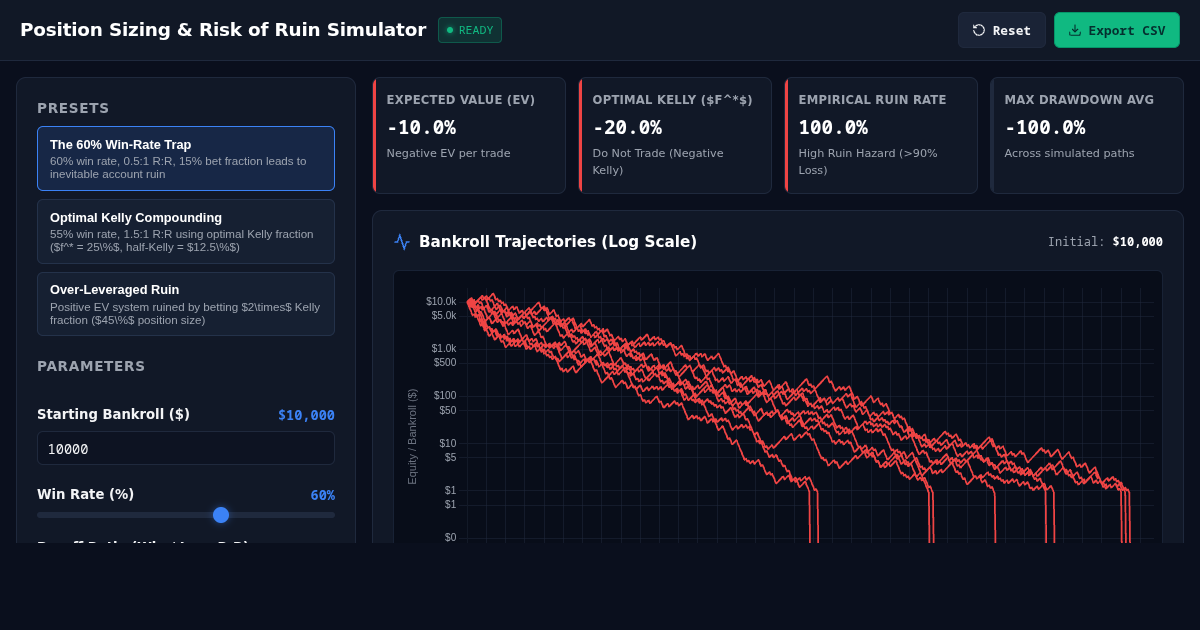Click the -10.0% expected value figure

(421, 128)
